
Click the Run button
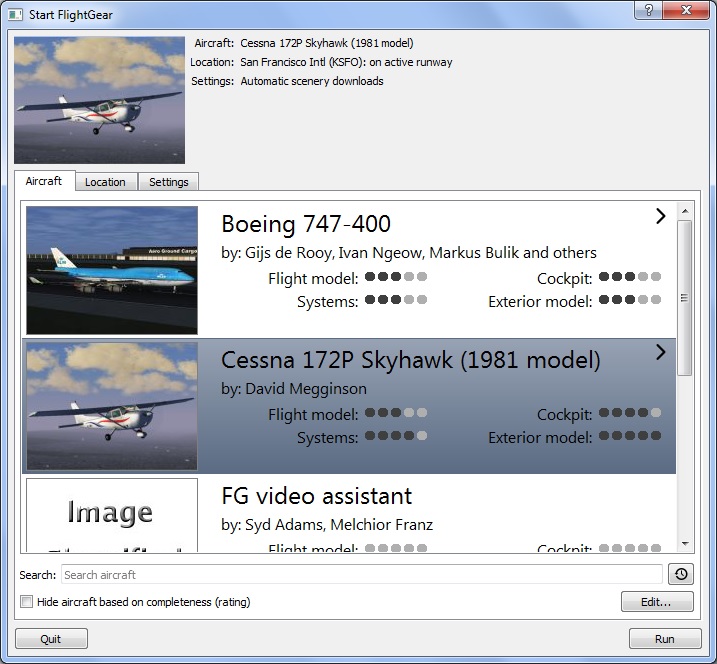(x=665, y=638)
